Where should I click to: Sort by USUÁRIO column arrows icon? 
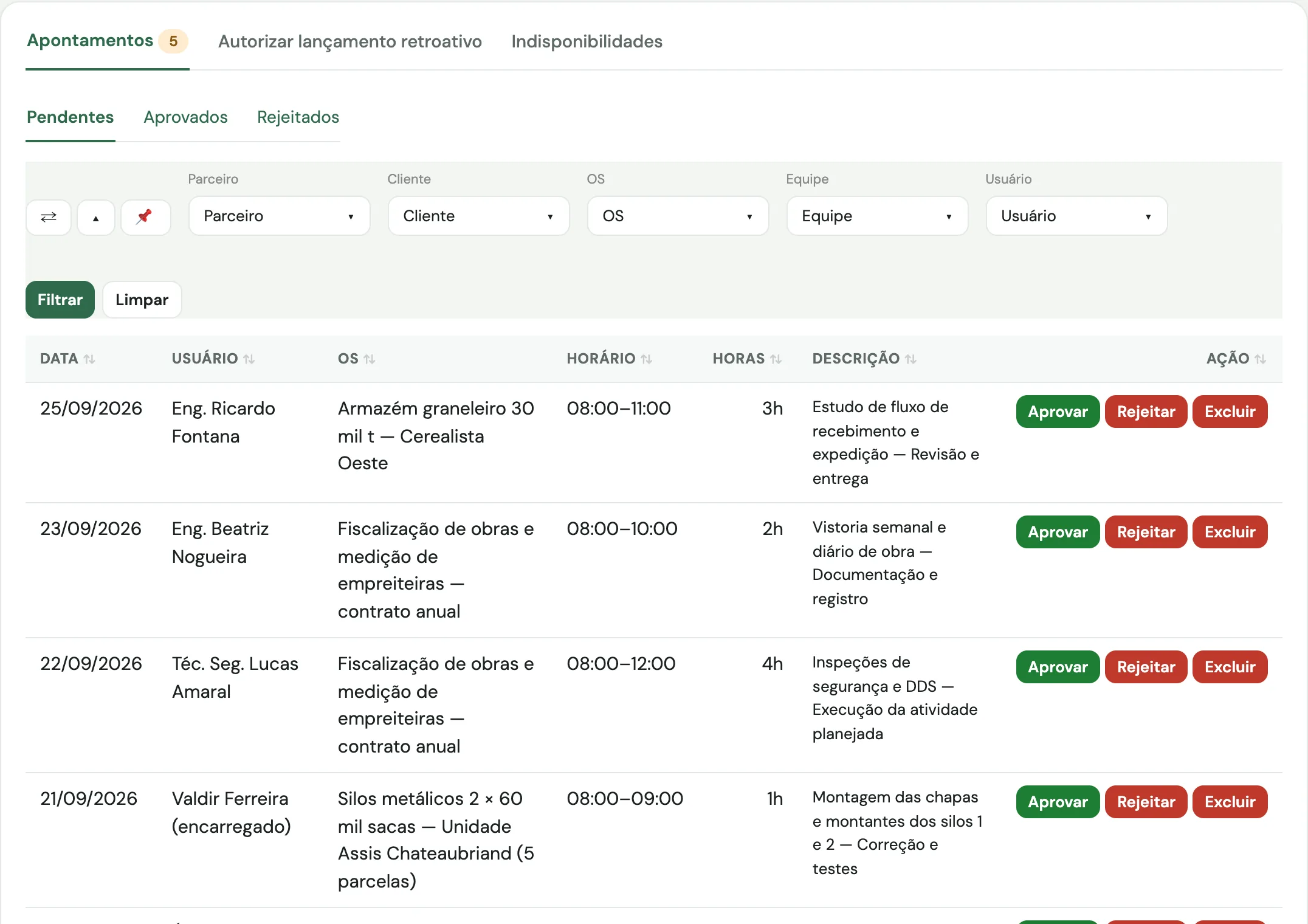[x=249, y=359]
